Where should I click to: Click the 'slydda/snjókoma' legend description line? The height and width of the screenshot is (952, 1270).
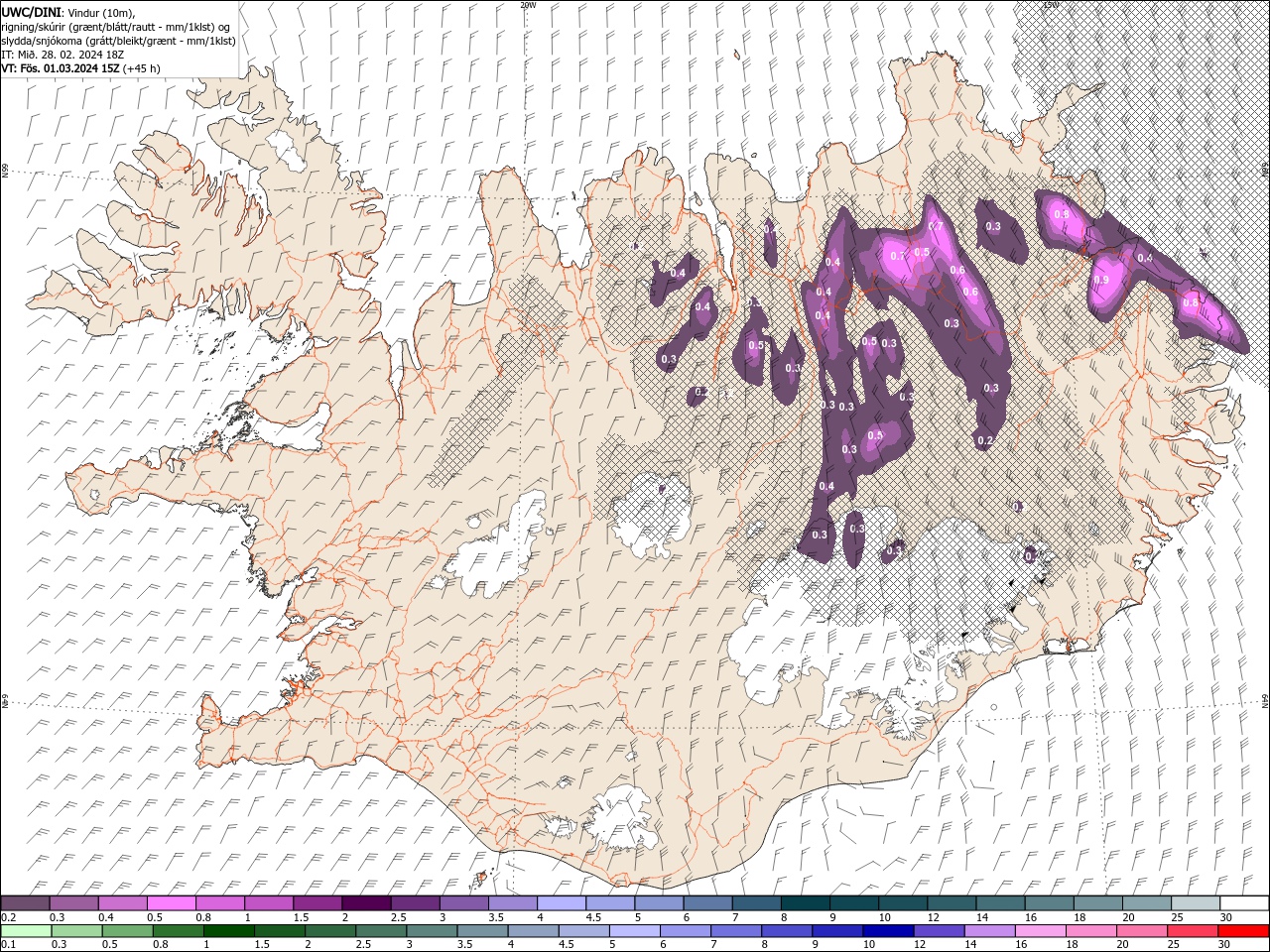point(119,41)
